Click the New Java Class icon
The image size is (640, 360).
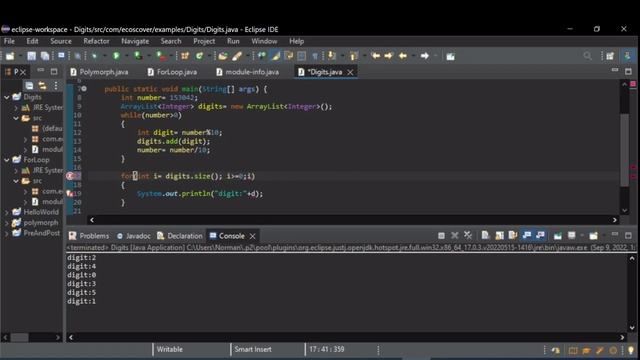click(x=199, y=56)
